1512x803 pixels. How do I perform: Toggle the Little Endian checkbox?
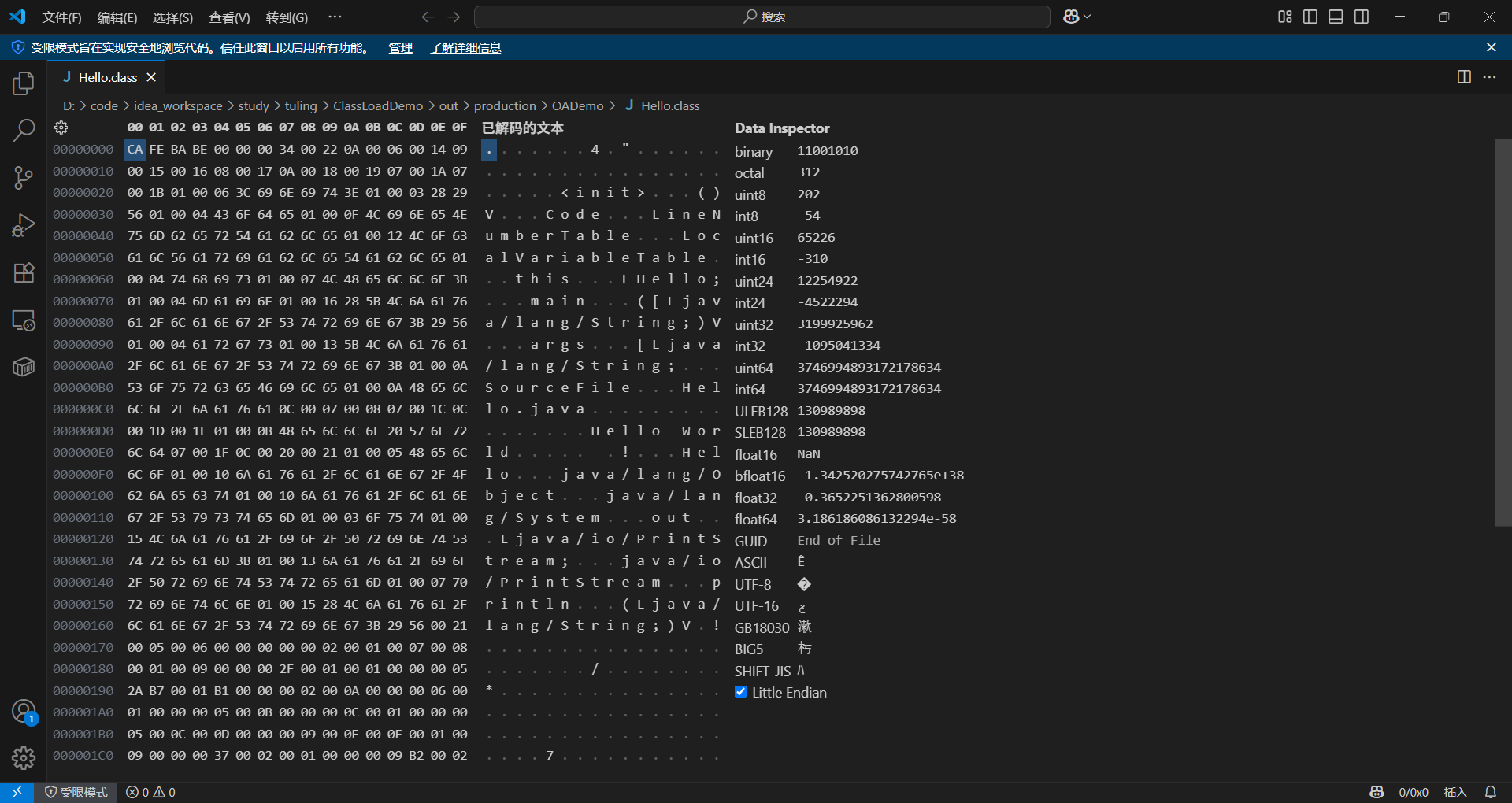(x=740, y=692)
